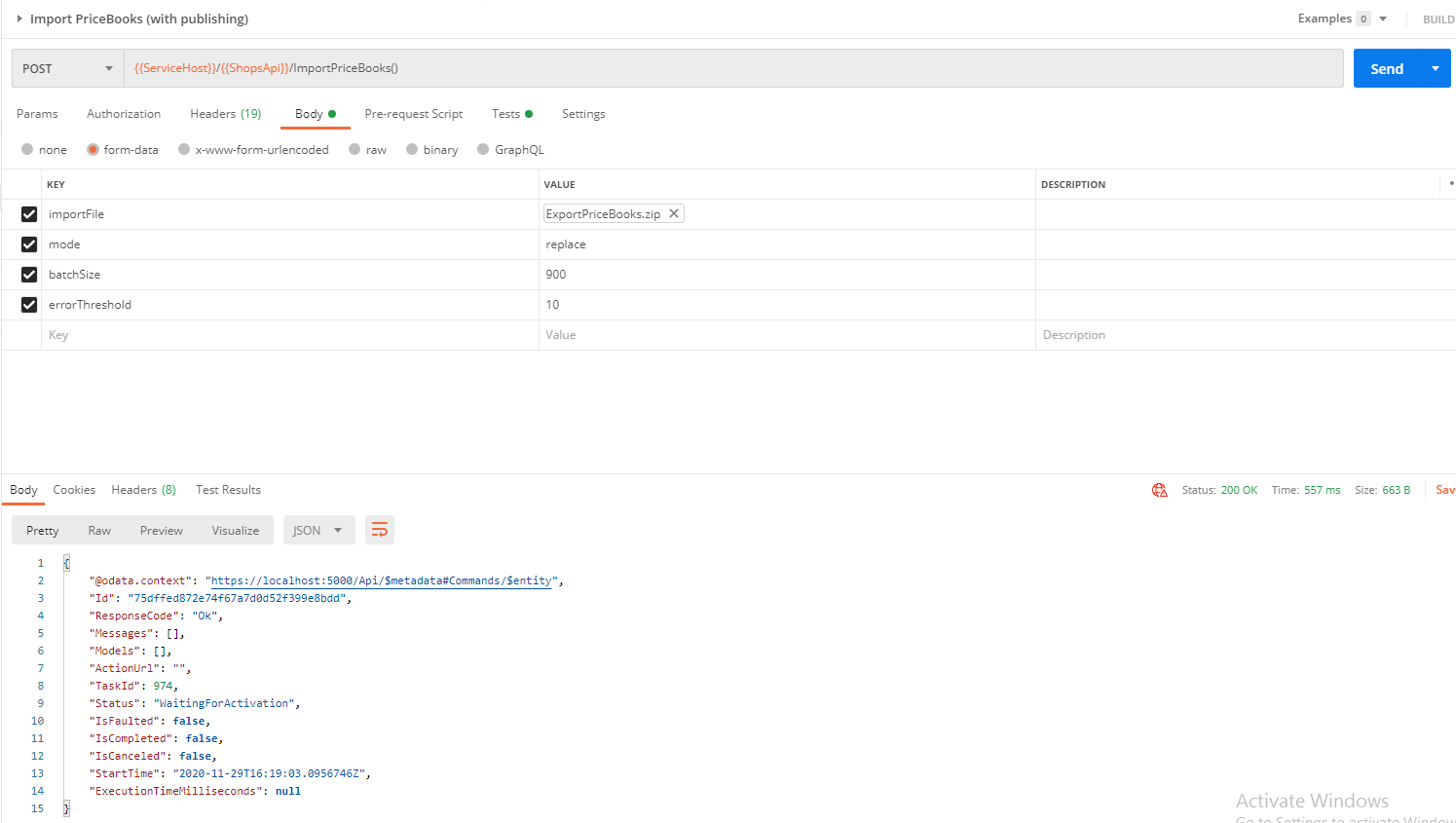This screenshot has width=1456, height=823.
Task: Uncheck the importFile row checkbox
Action: click(x=29, y=214)
